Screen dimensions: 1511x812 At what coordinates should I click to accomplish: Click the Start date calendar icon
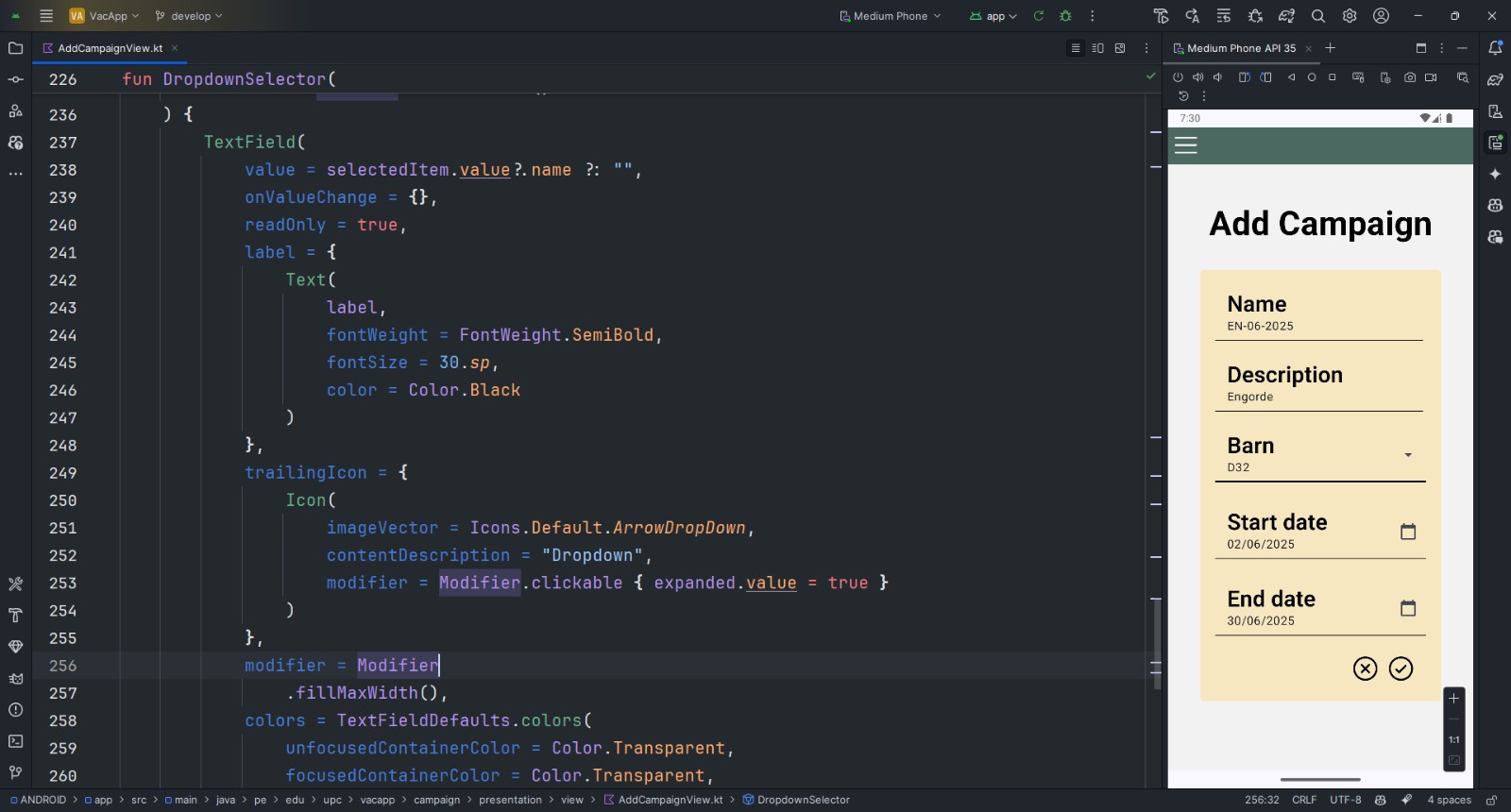(1408, 532)
